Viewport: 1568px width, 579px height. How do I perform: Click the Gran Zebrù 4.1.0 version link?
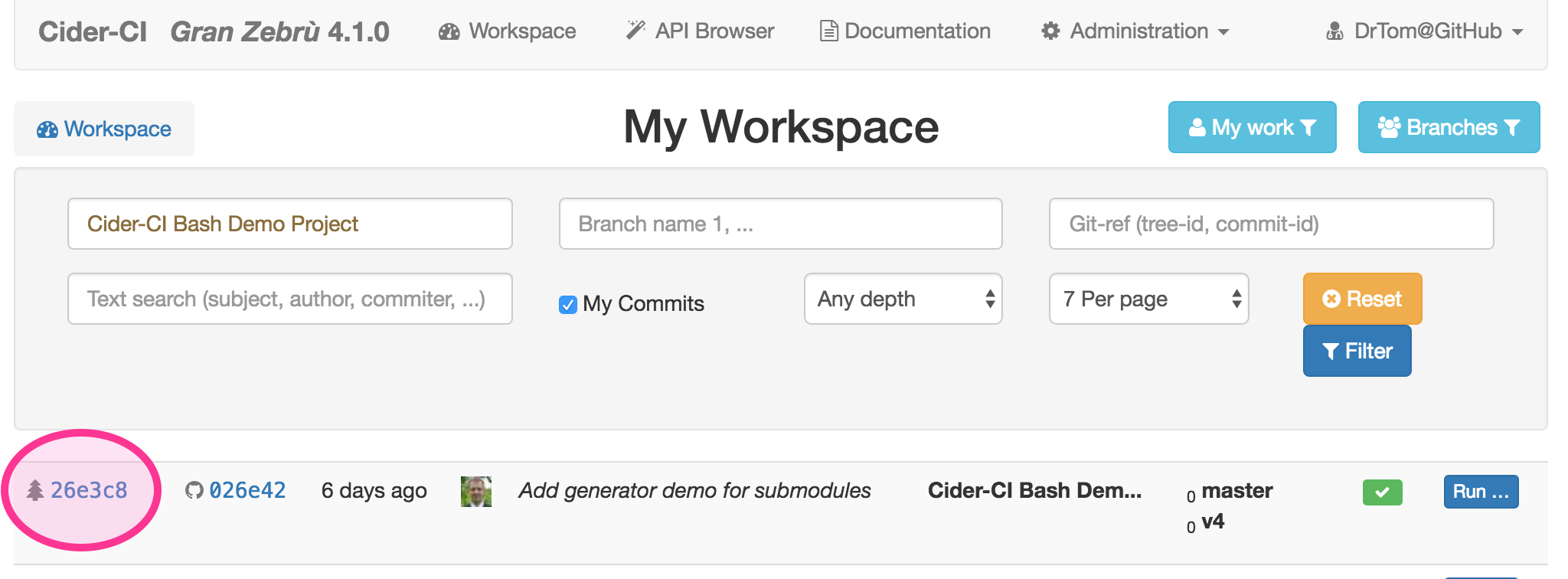tap(279, 31)
